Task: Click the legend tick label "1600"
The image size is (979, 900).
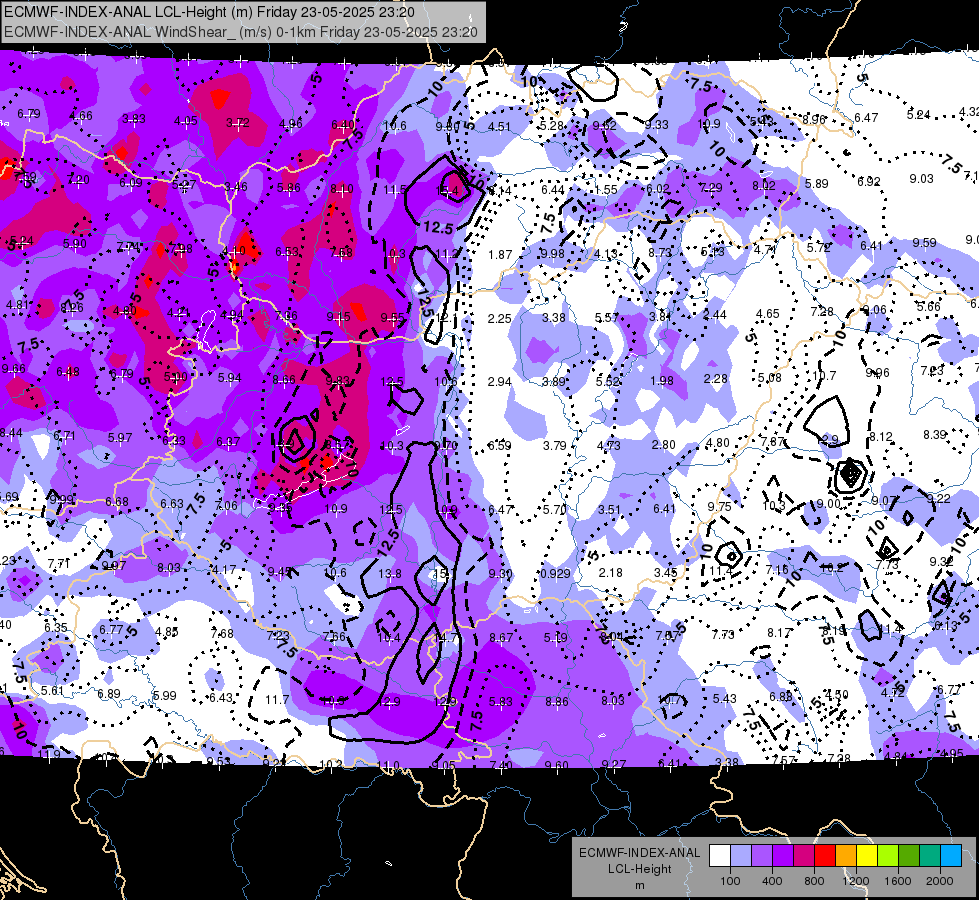Action: click(x=898, y=881)
